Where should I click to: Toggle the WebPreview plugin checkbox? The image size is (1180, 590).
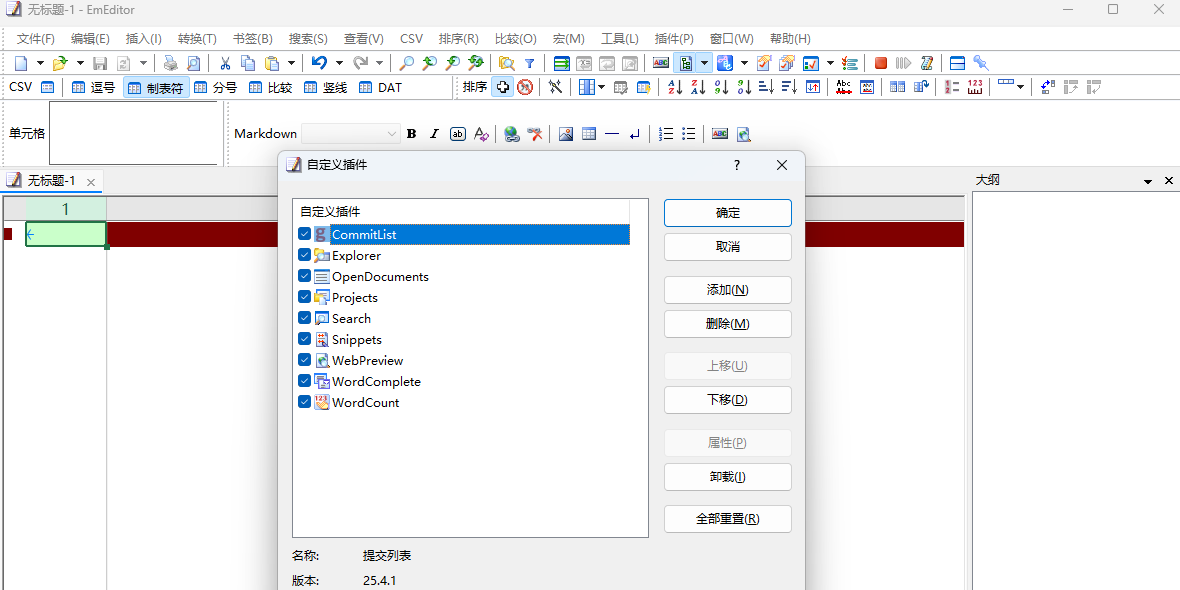[x=305, y=360]
